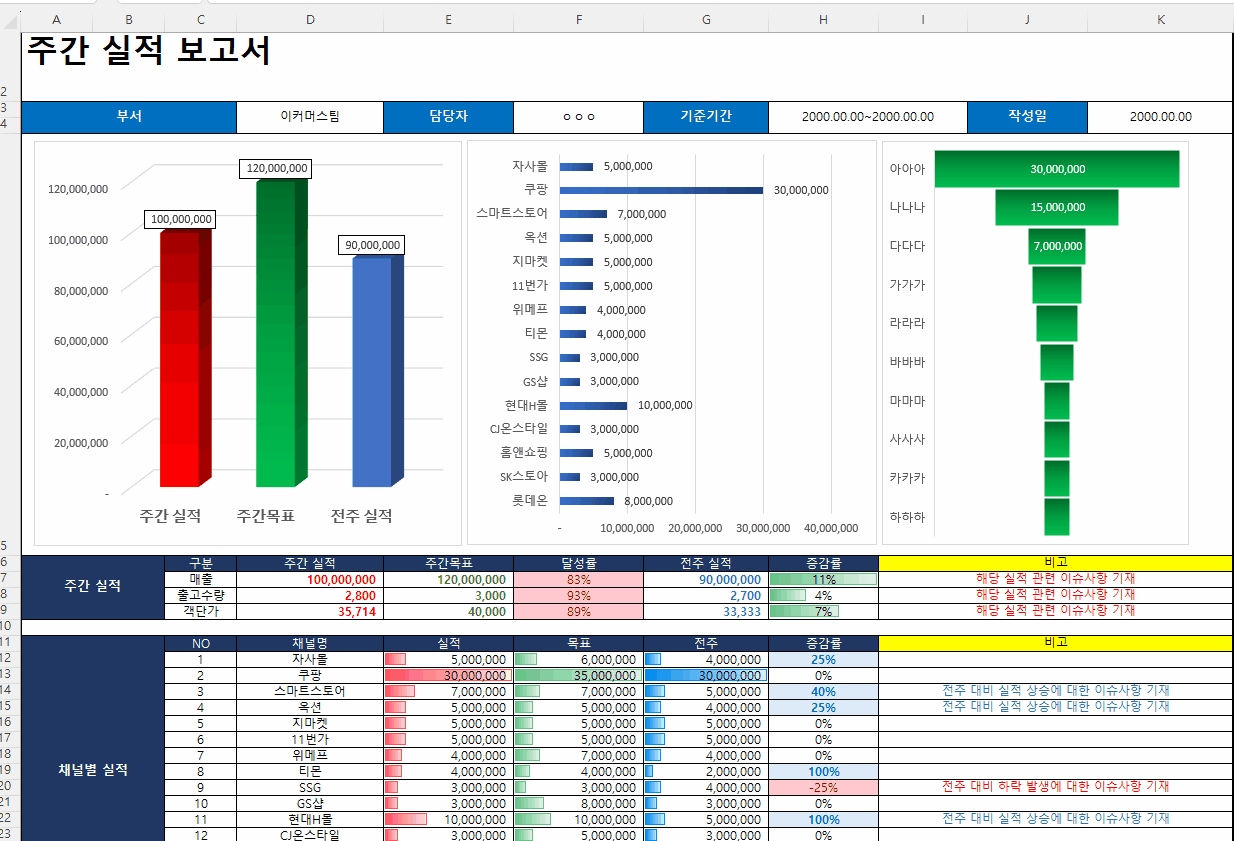Screen dimensions: 1234x841
Task: Click the ○ ○ ○ person-in-charge cell
Action: pyautogui.click(x=578, y=116)
